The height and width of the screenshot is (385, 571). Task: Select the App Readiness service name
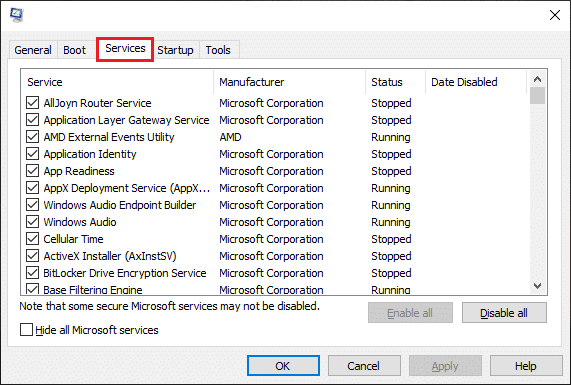coord(79,171)
